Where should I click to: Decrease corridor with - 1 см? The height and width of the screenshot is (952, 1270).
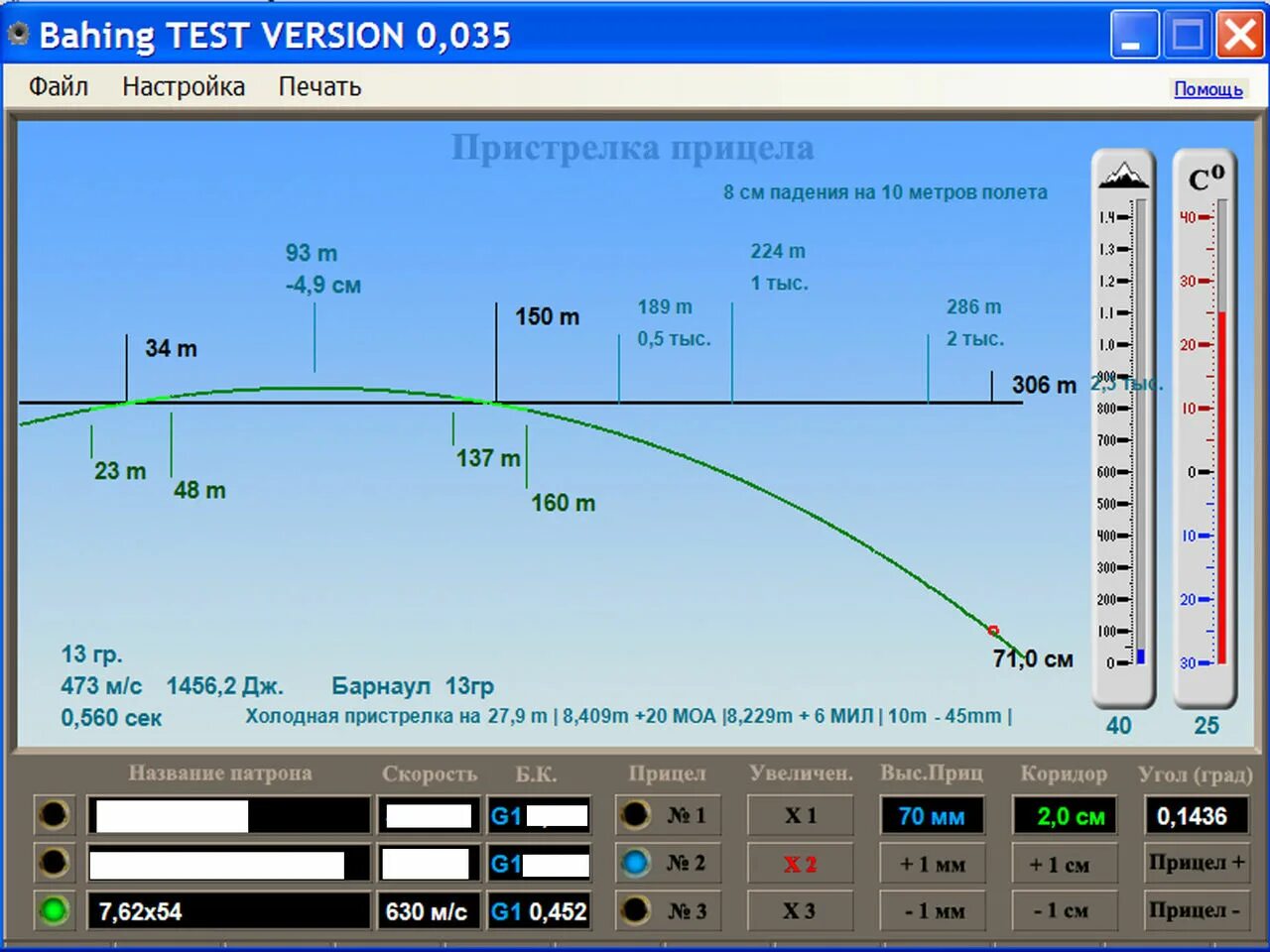pos(1065,910)
